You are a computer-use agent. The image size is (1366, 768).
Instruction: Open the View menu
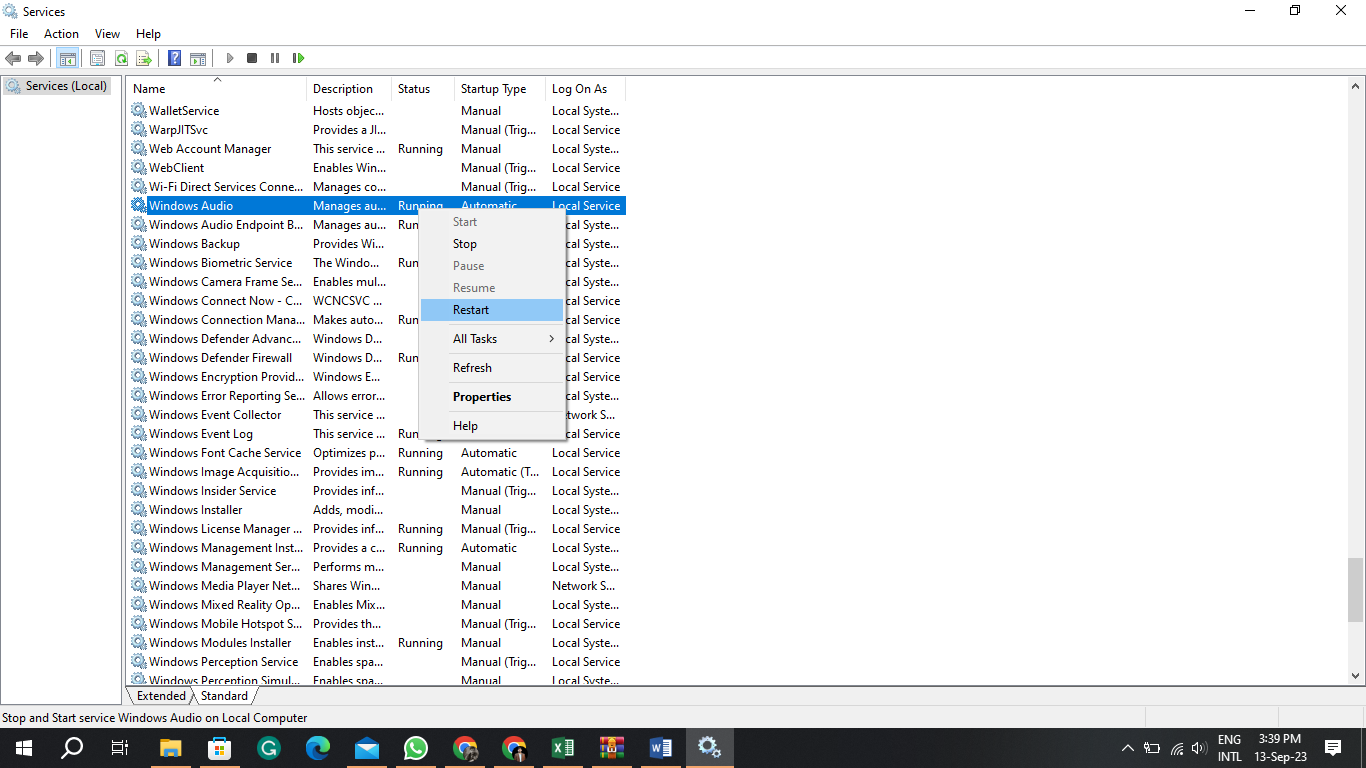[x=107, y=34]
